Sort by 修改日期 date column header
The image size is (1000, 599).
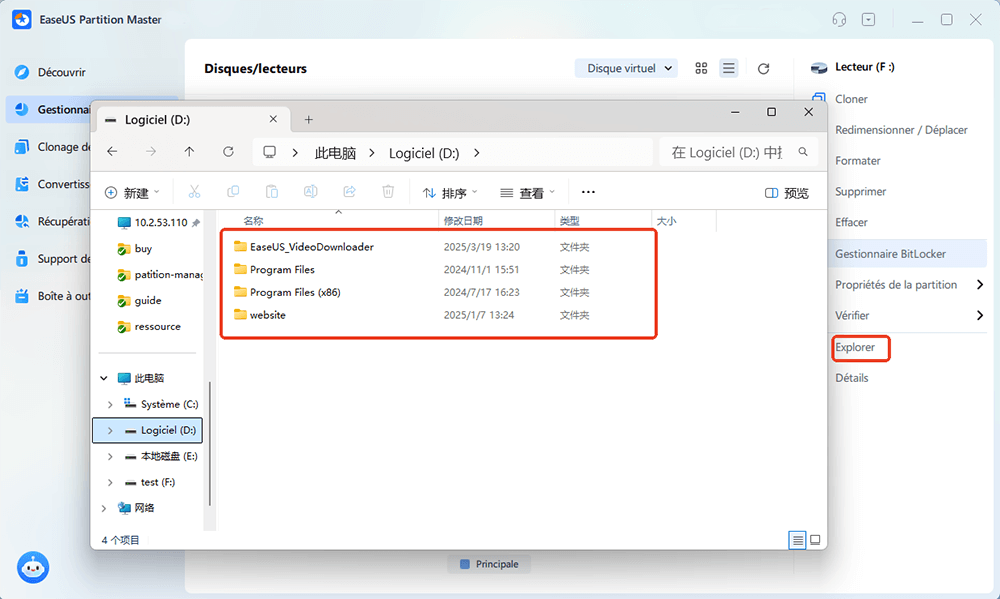coord(463,221)
